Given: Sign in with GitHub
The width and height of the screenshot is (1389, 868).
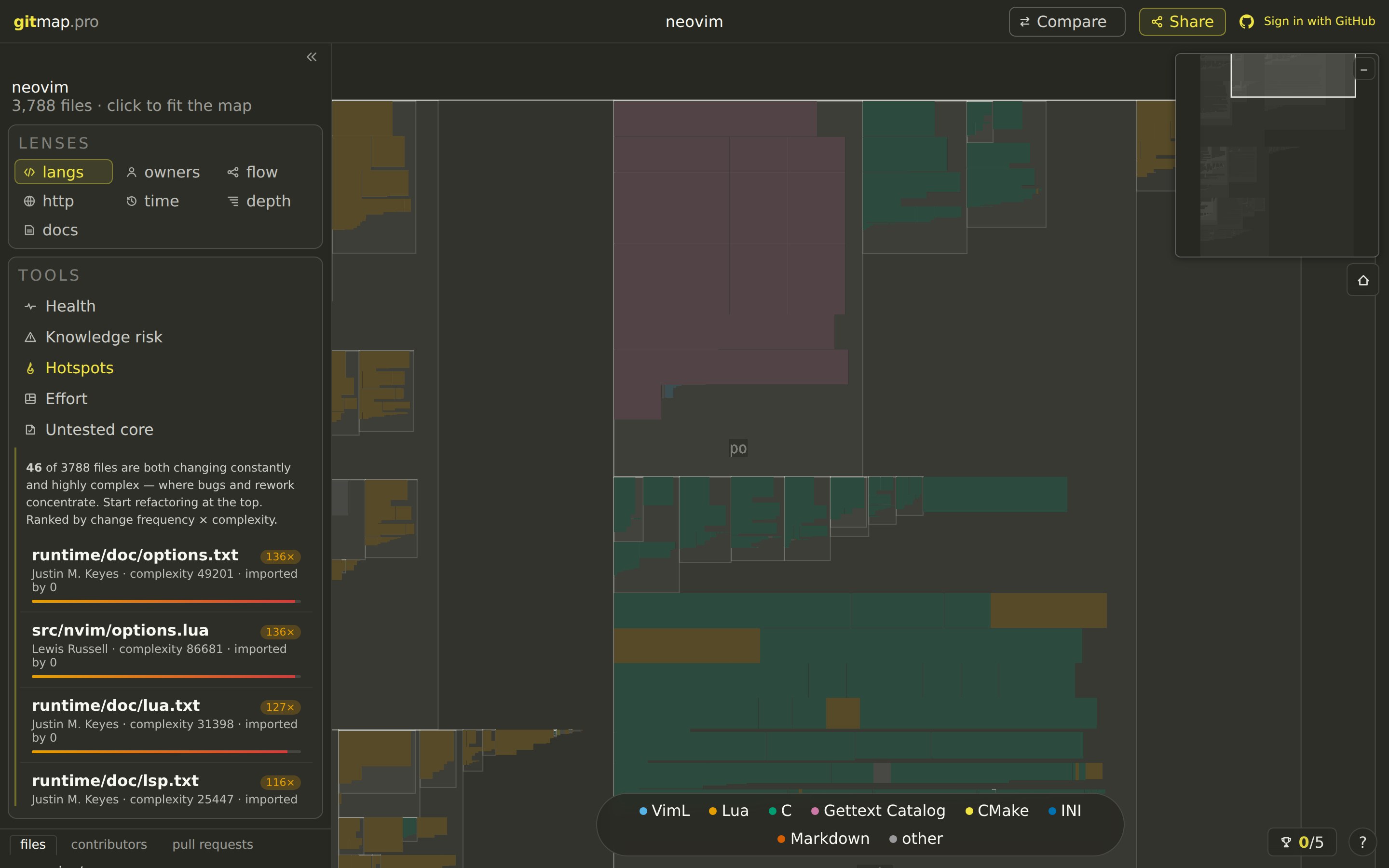Looking at the screenshot, I should (x=1307, y=21).
